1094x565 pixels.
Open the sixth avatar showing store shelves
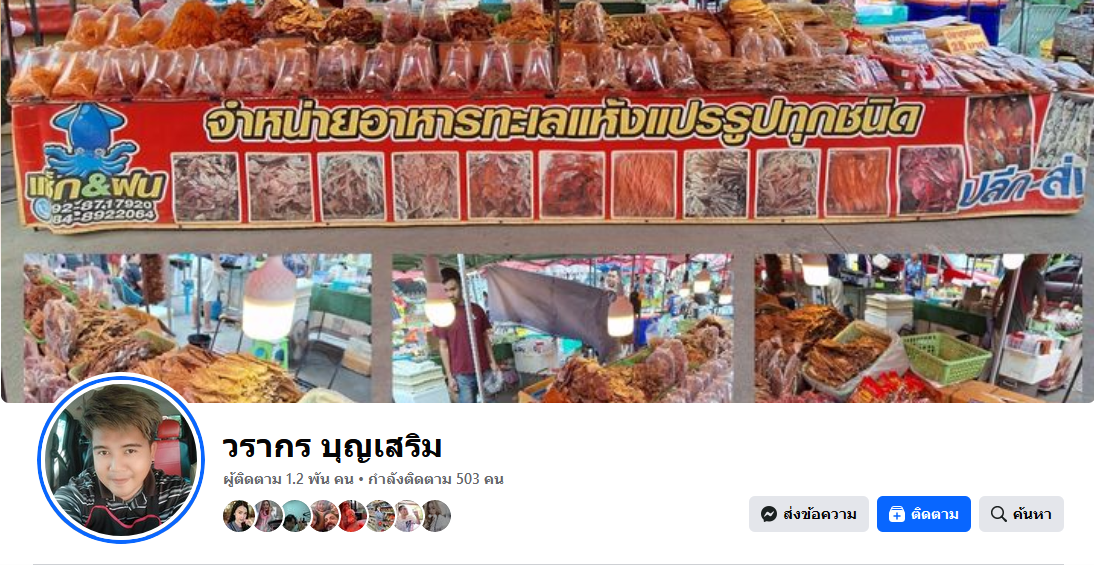[380, 516]
